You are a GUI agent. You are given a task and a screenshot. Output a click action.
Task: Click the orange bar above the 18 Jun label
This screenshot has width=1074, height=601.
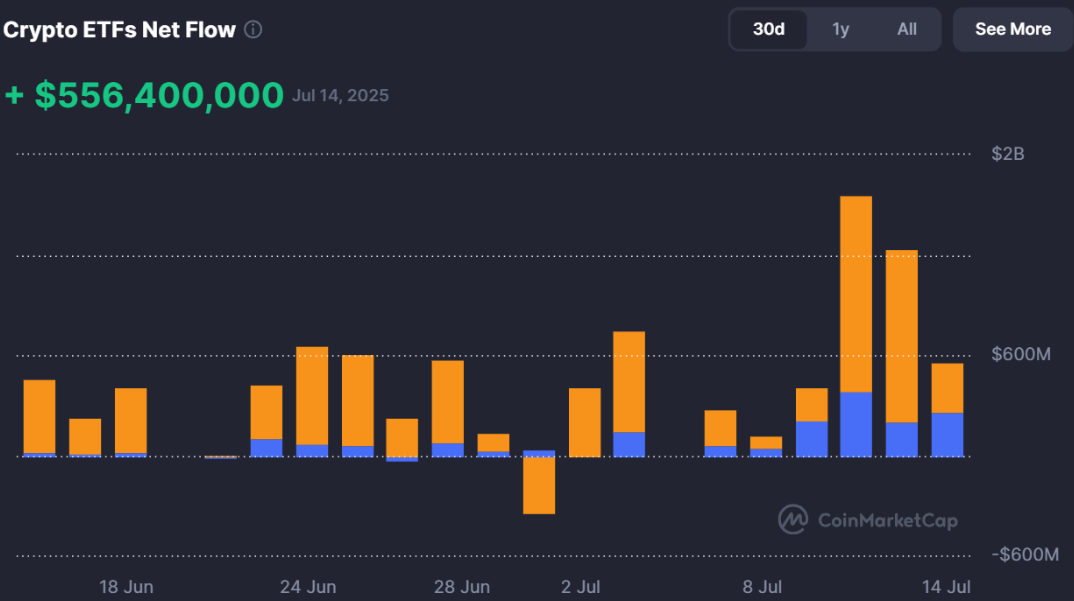click(x=130, y=421)
